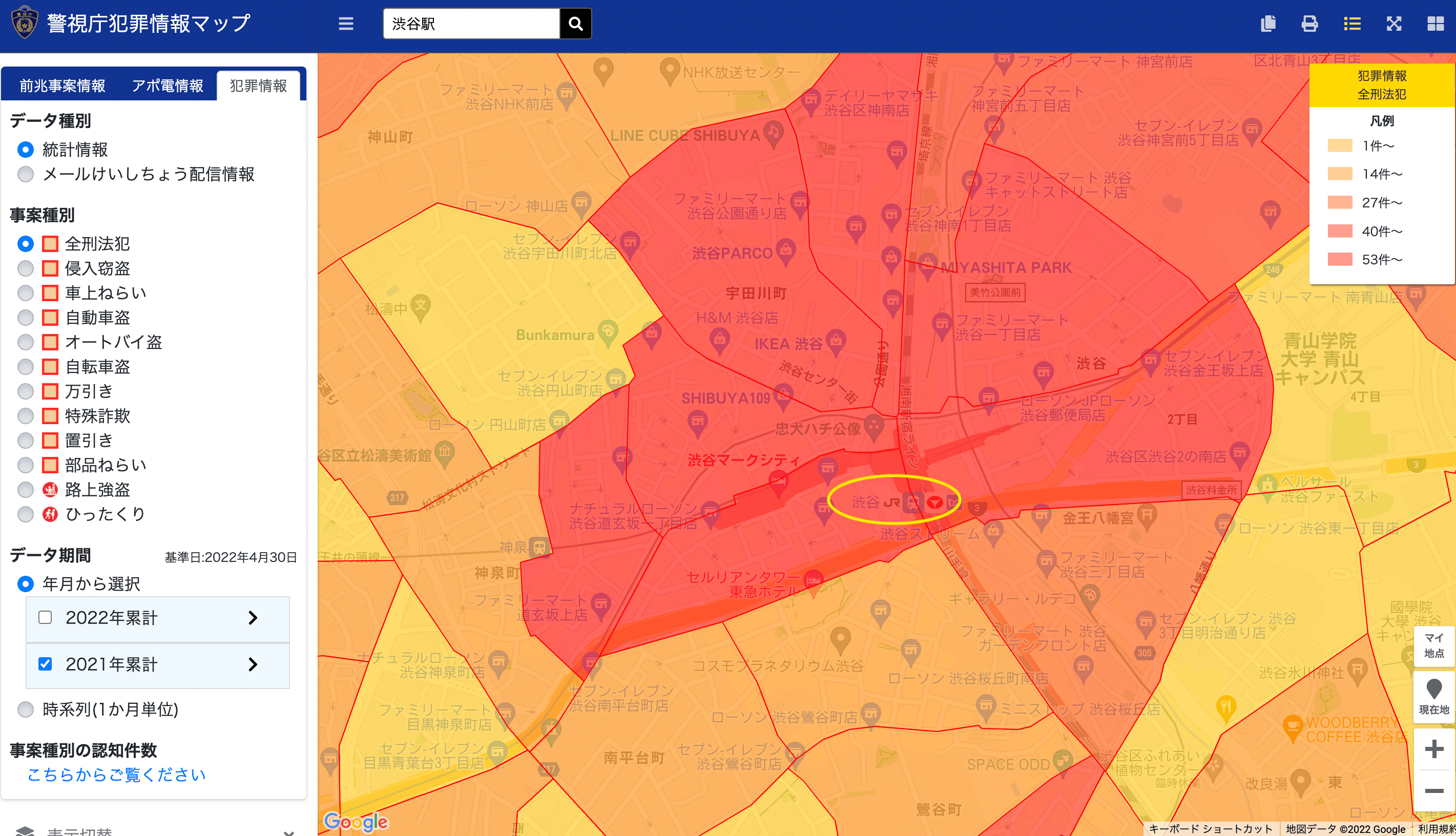Click the ひったくり red crime icon
The image size is (1456, 836).
pyautogui.click(x=50, y=514)
